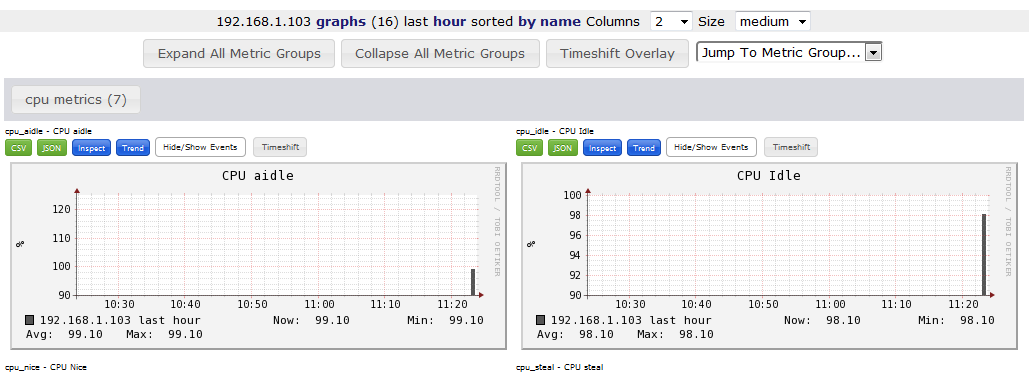Open the CPU Idle graph image
The height and width of the screenshot is (373, 1029).
[769, 256]
